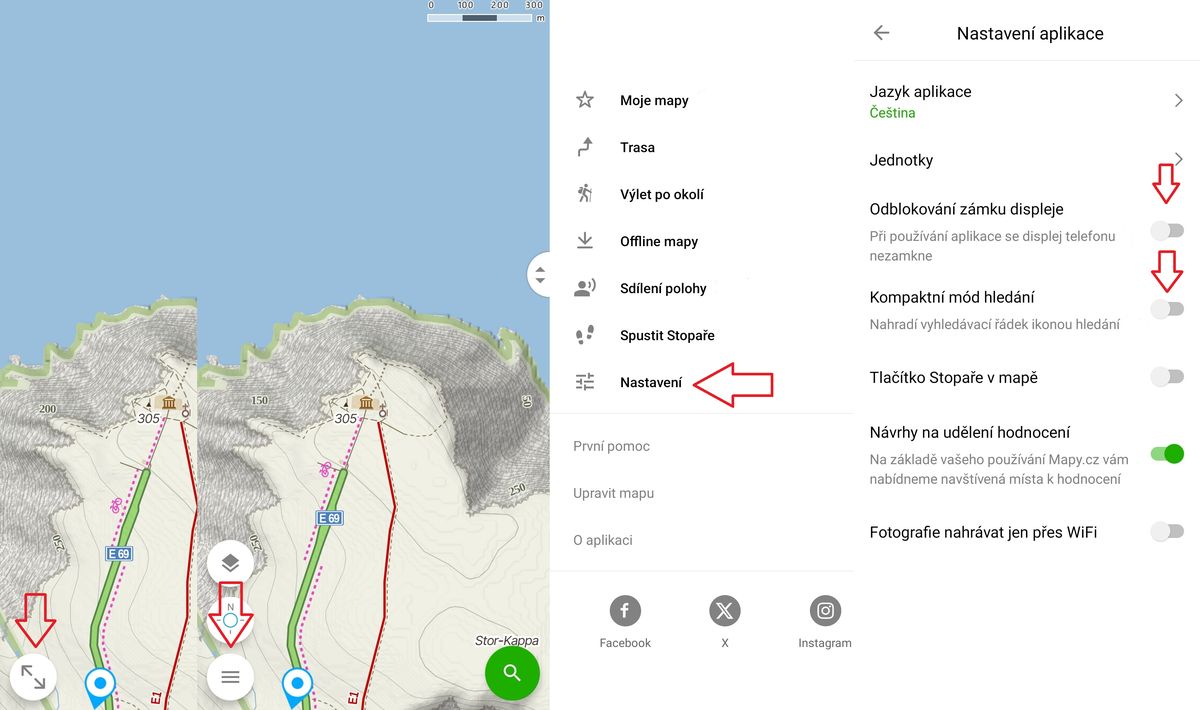Toggle Fotografie nahrávat jen přes WiFi

point(1167,531)
